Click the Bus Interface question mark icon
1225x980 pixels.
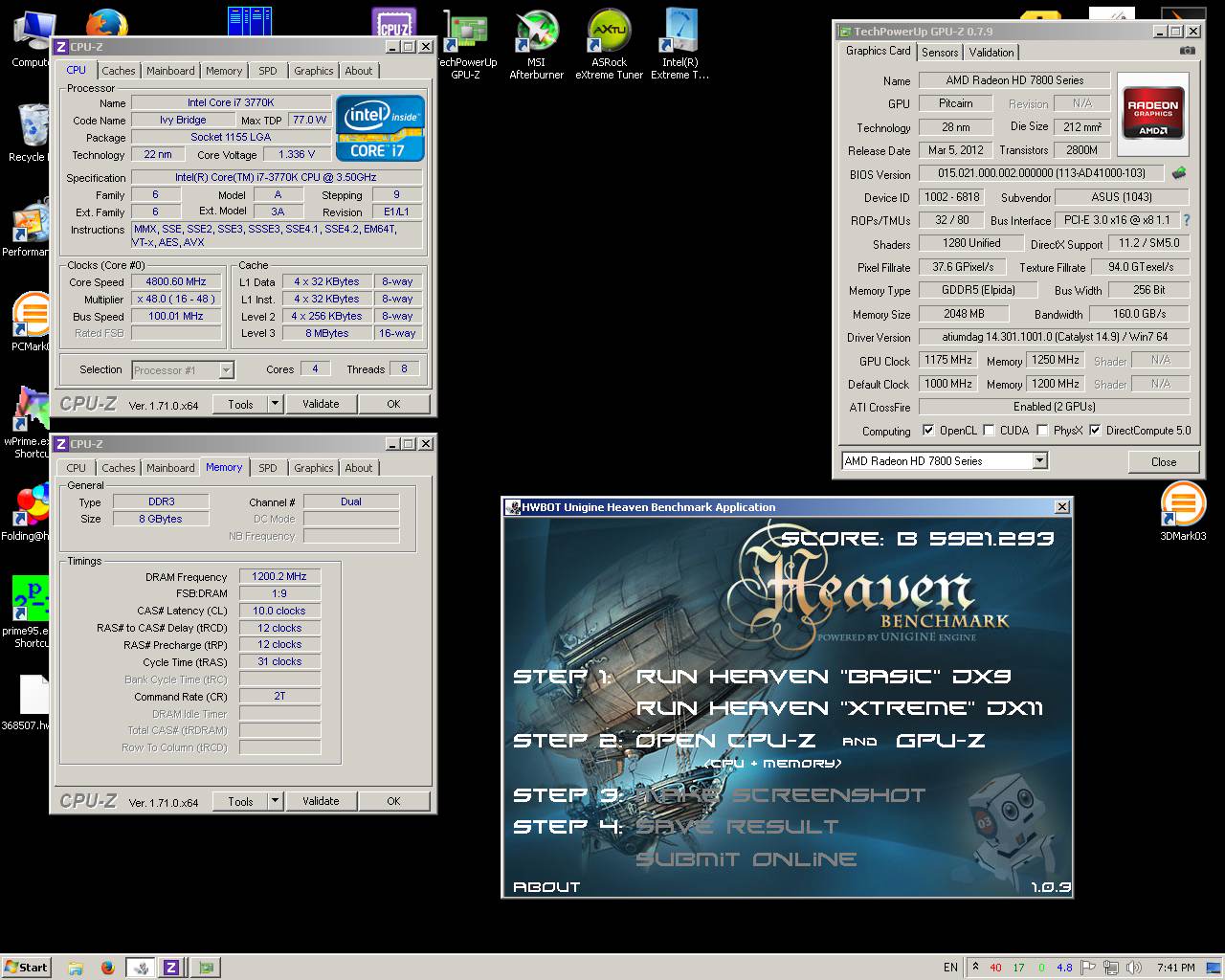1186,220
